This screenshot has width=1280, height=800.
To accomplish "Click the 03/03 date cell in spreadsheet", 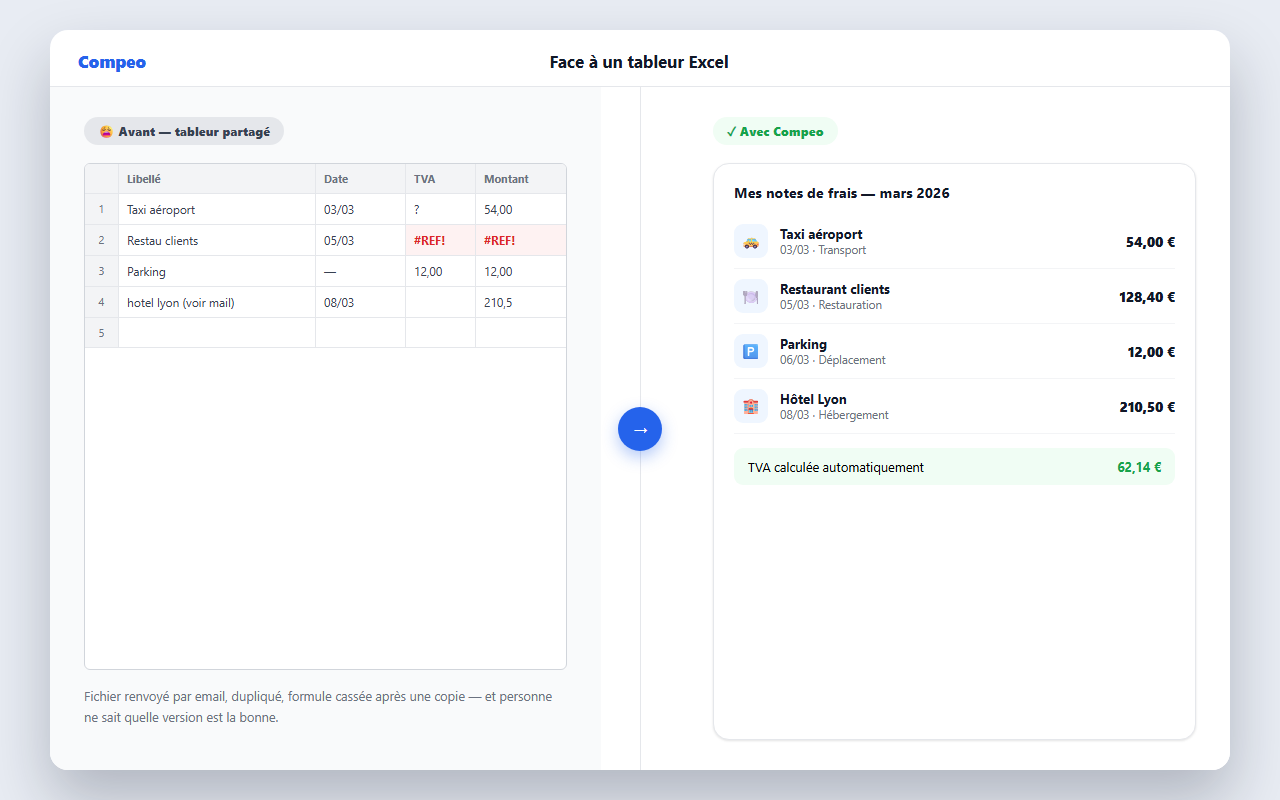I will [361, 210].
